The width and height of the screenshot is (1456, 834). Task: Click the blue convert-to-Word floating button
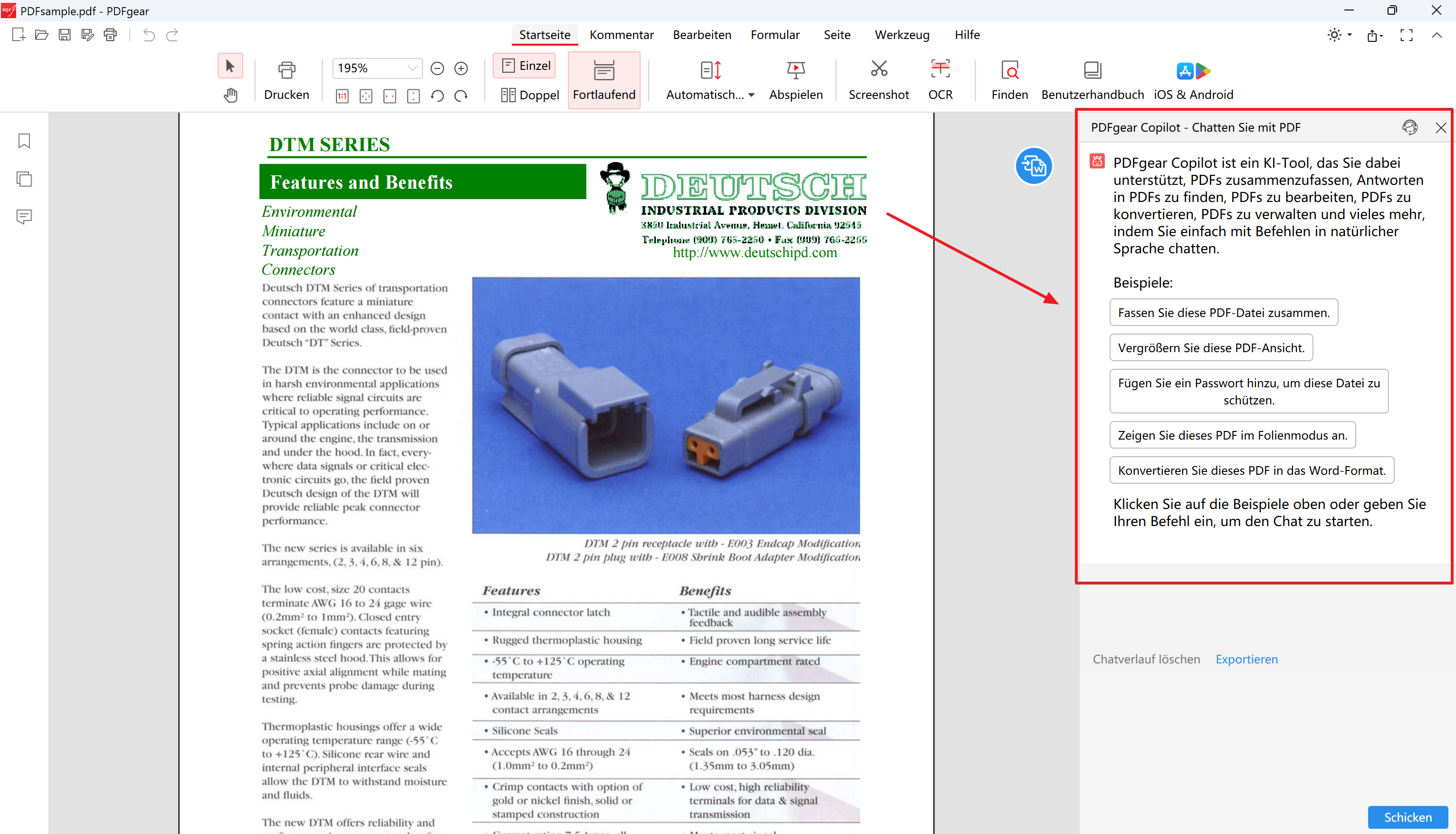tap(1033, 166)
